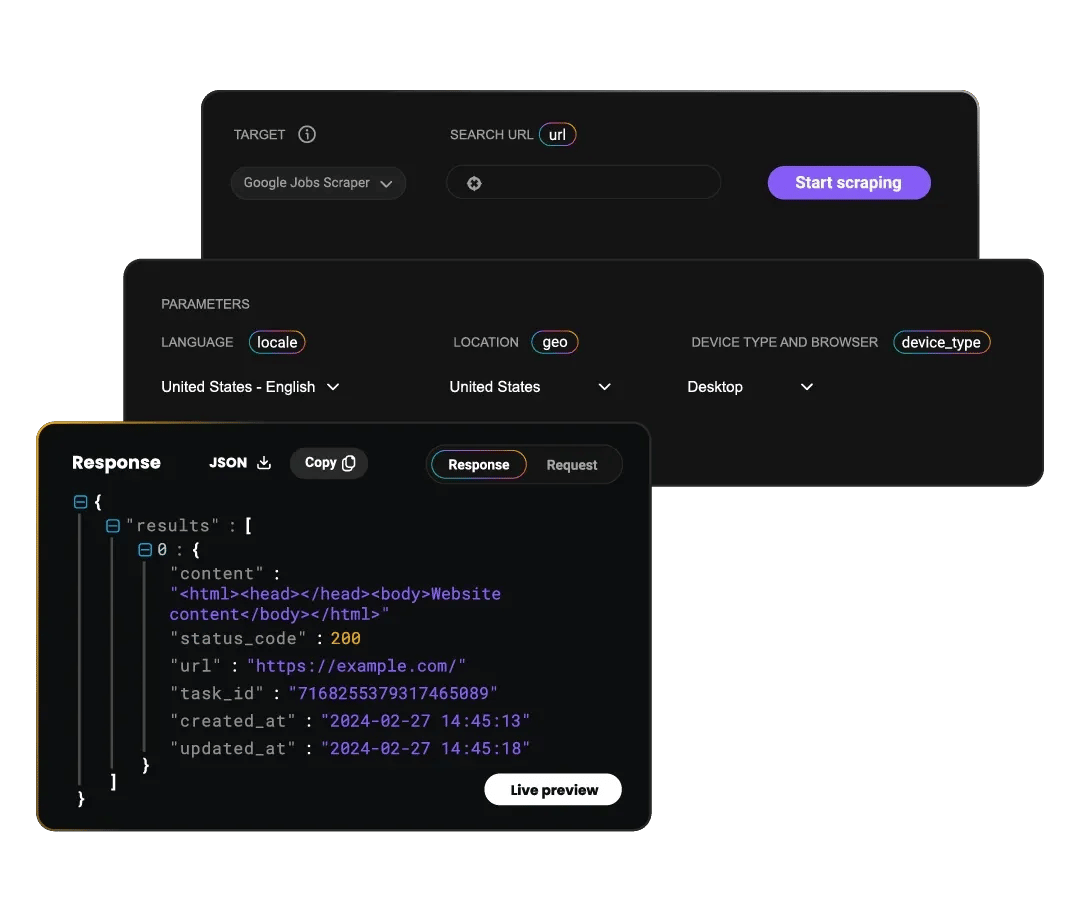This screenshot has width=1081, height=921.
Task: Copy the response to clipboard
Action: click(x=329, y=463)
